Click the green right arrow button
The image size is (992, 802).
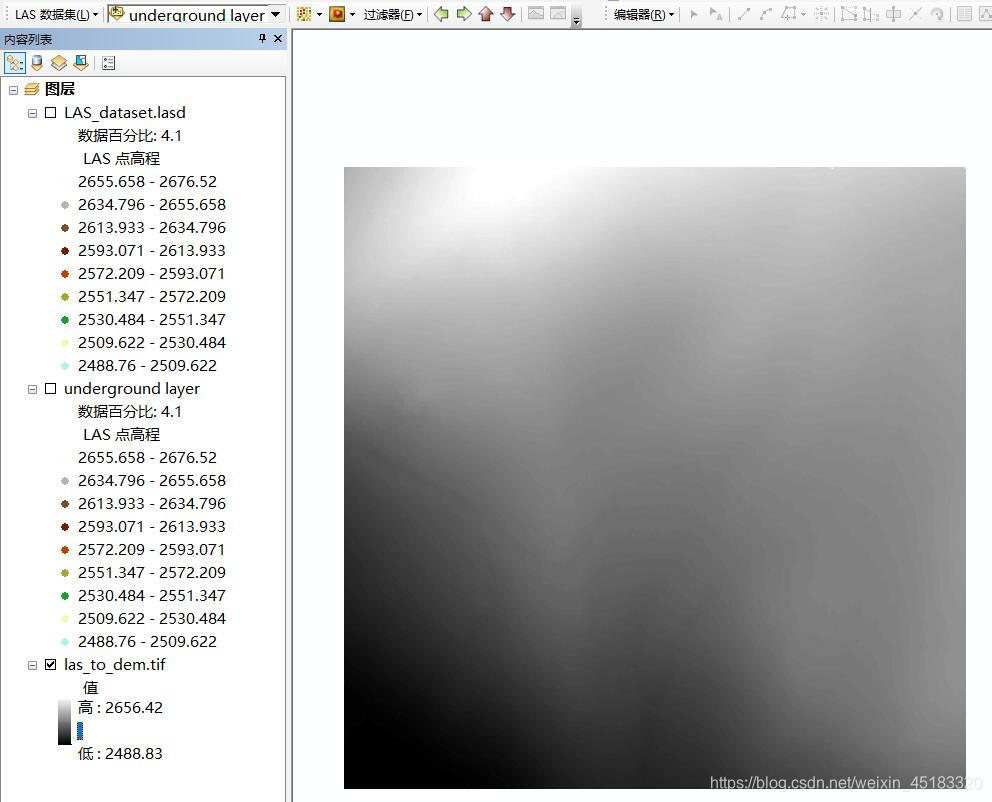tap(464, 14)
